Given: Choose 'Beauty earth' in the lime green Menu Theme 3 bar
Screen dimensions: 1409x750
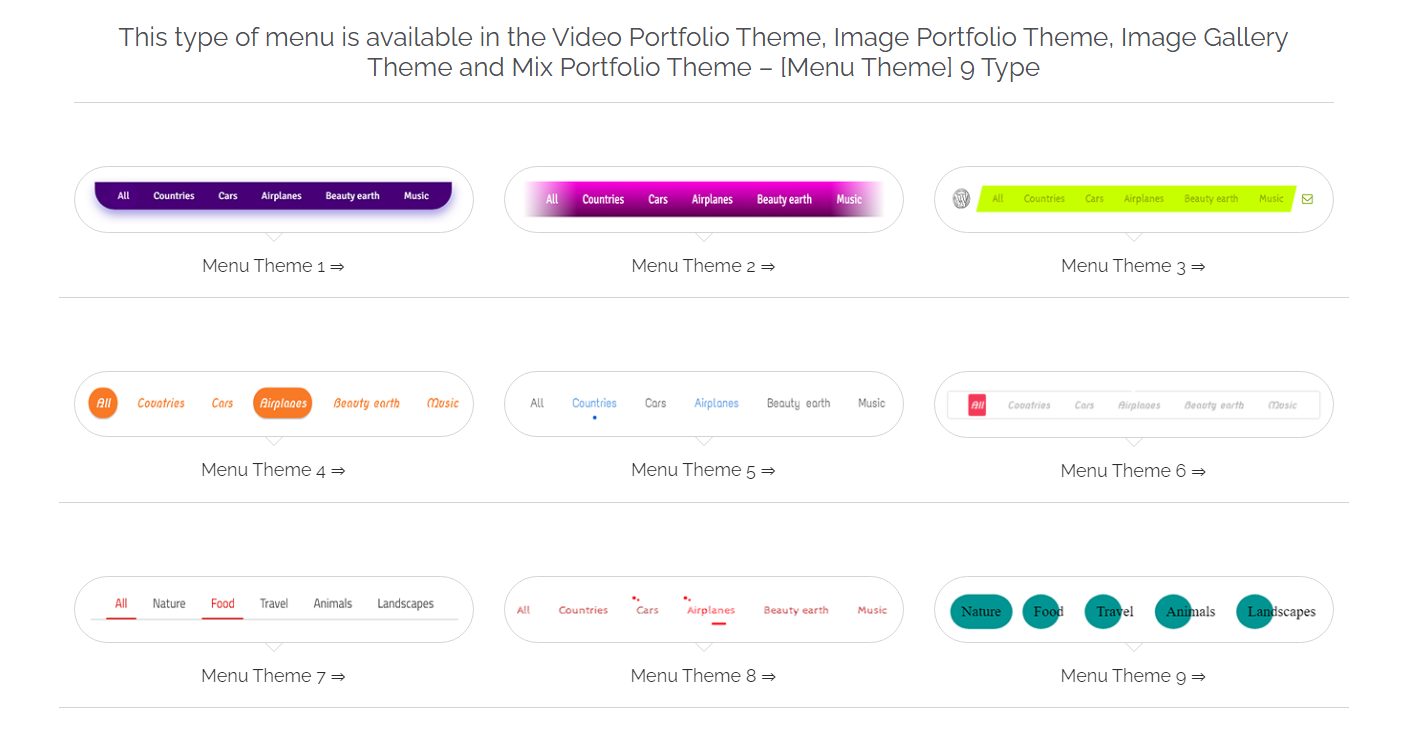Looking at the screenshot, I should click(x=1211, y=199).
